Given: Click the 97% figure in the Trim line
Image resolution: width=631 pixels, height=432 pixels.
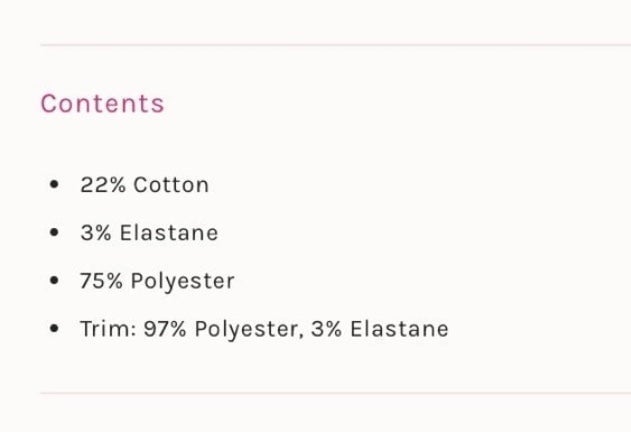Looking at the screenshot, I should pyautogui.click(x=165, y=329).
